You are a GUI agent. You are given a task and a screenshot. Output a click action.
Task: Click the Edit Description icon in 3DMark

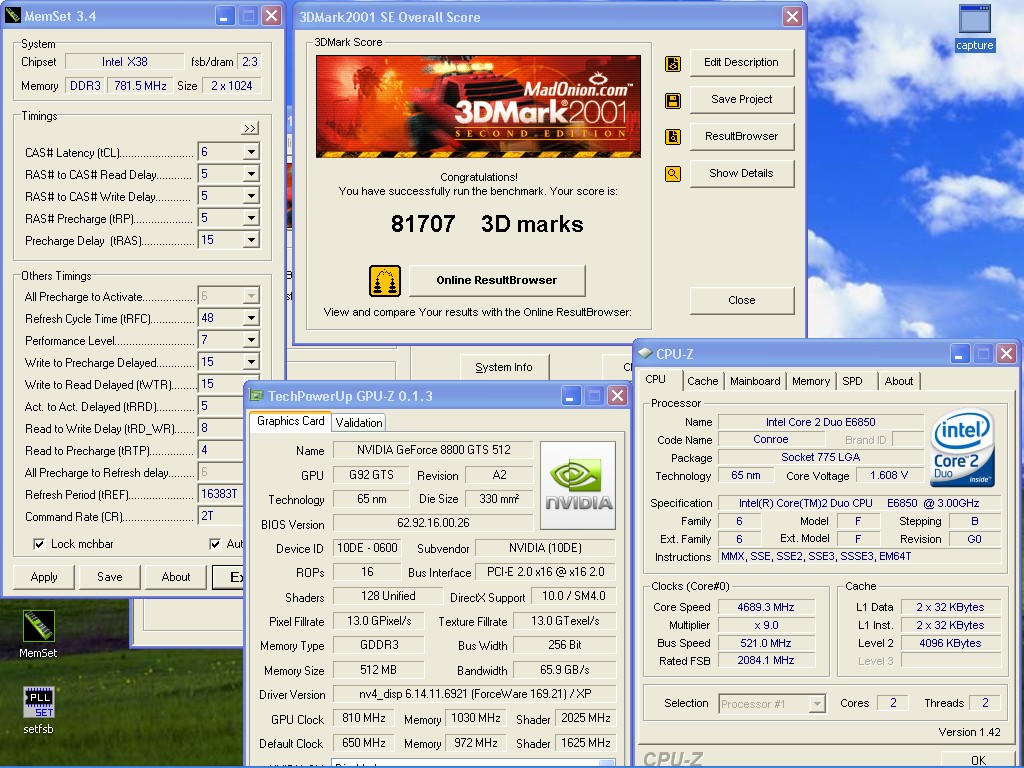point(673,63)
